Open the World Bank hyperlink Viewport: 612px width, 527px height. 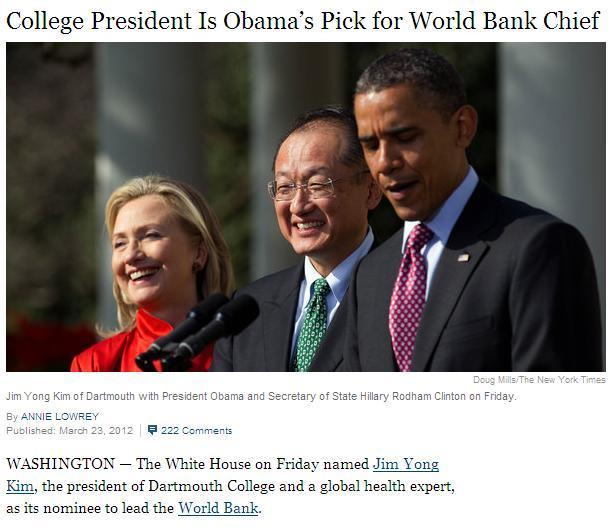218,508
